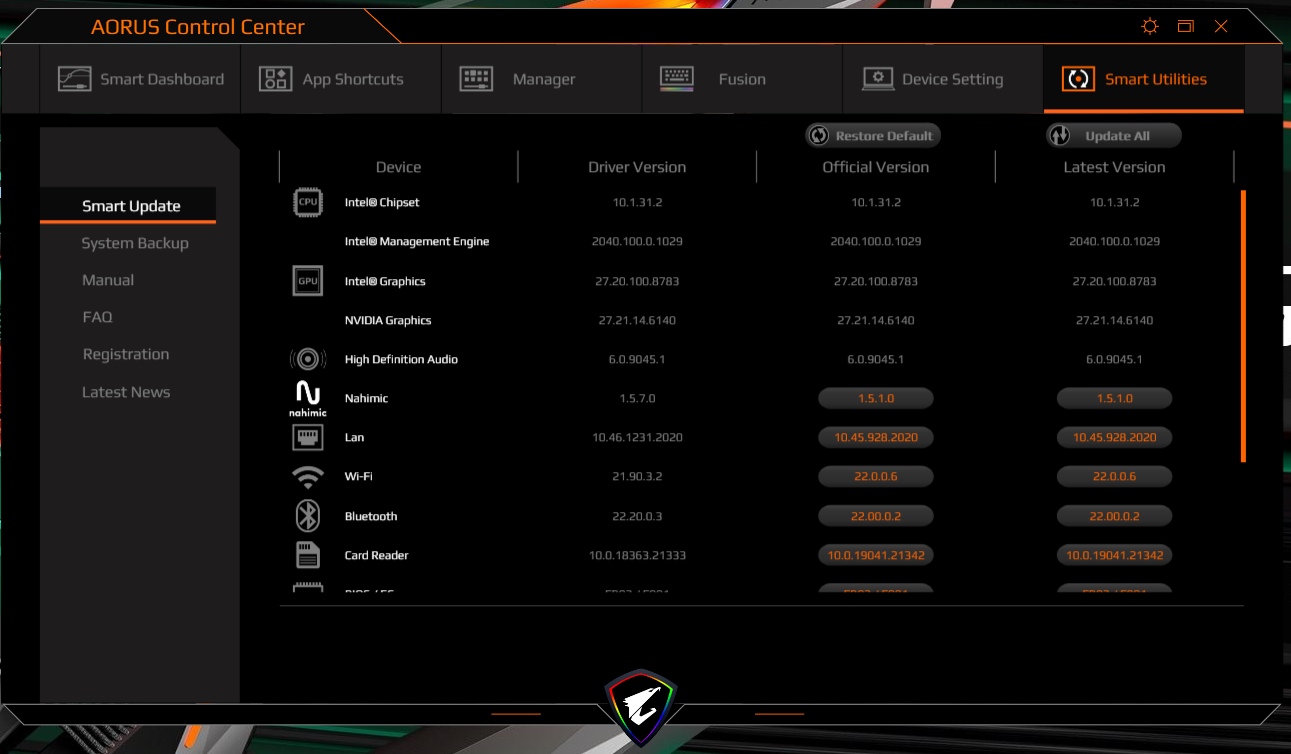Click the Device column header
The width and height of the screenshot is (1291, 754).
click(x=398, y=167)
